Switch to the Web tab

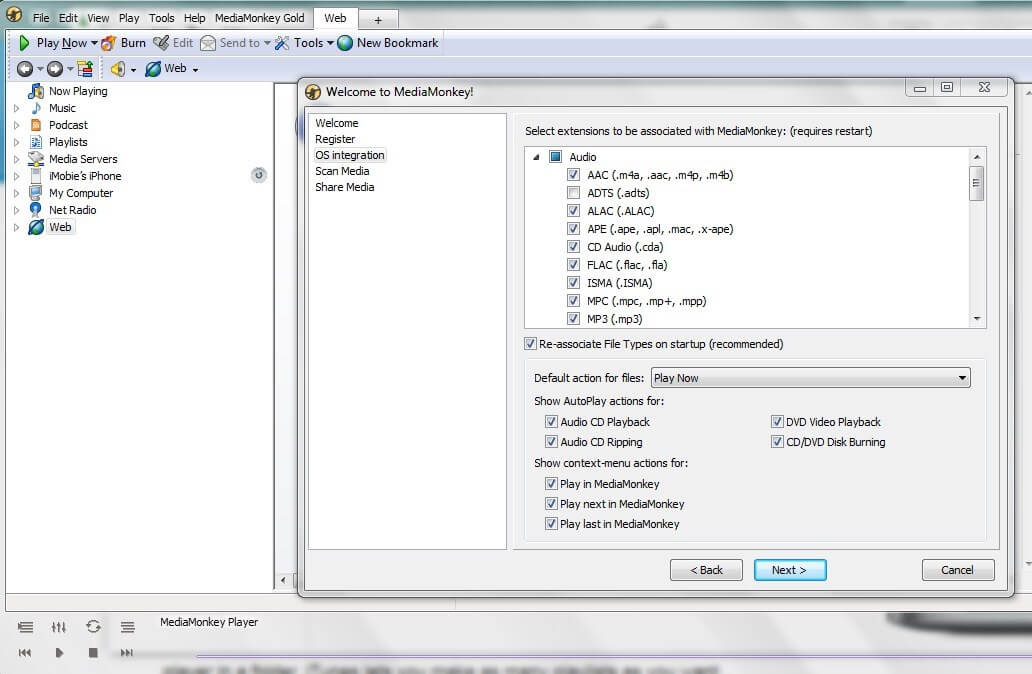pyautogui.click(x=335, y=18)
